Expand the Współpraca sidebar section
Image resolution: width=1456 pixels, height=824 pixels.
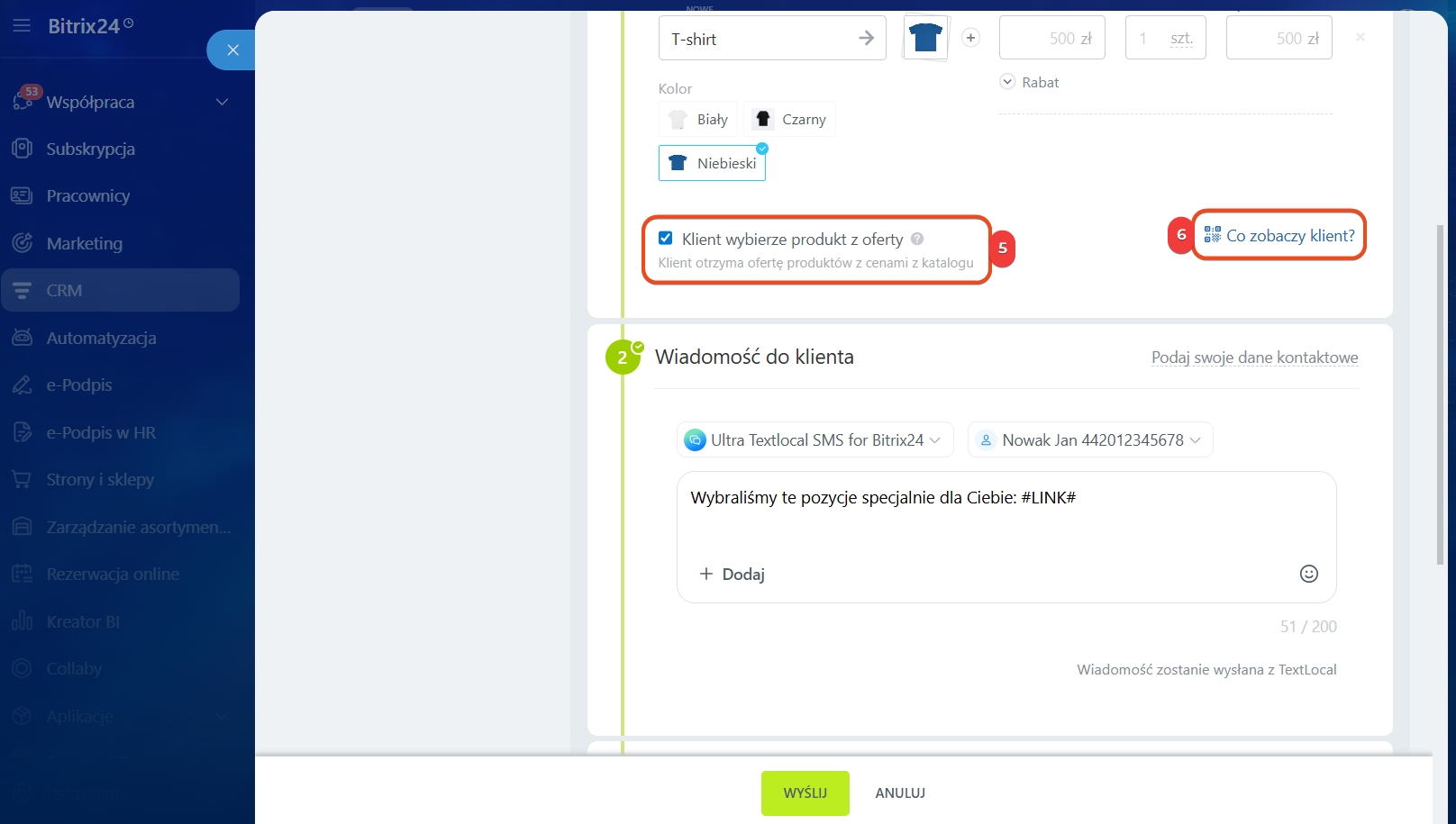pyautogui.click(x=222, y=102)
